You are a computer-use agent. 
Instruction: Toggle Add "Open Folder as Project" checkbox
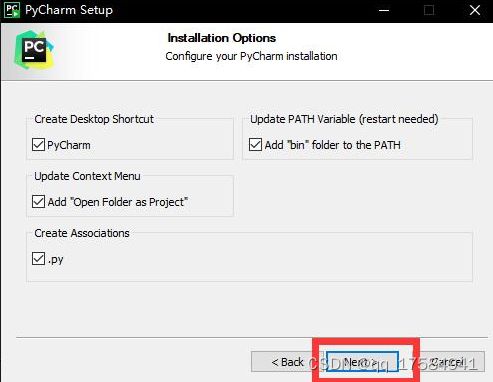38,202
